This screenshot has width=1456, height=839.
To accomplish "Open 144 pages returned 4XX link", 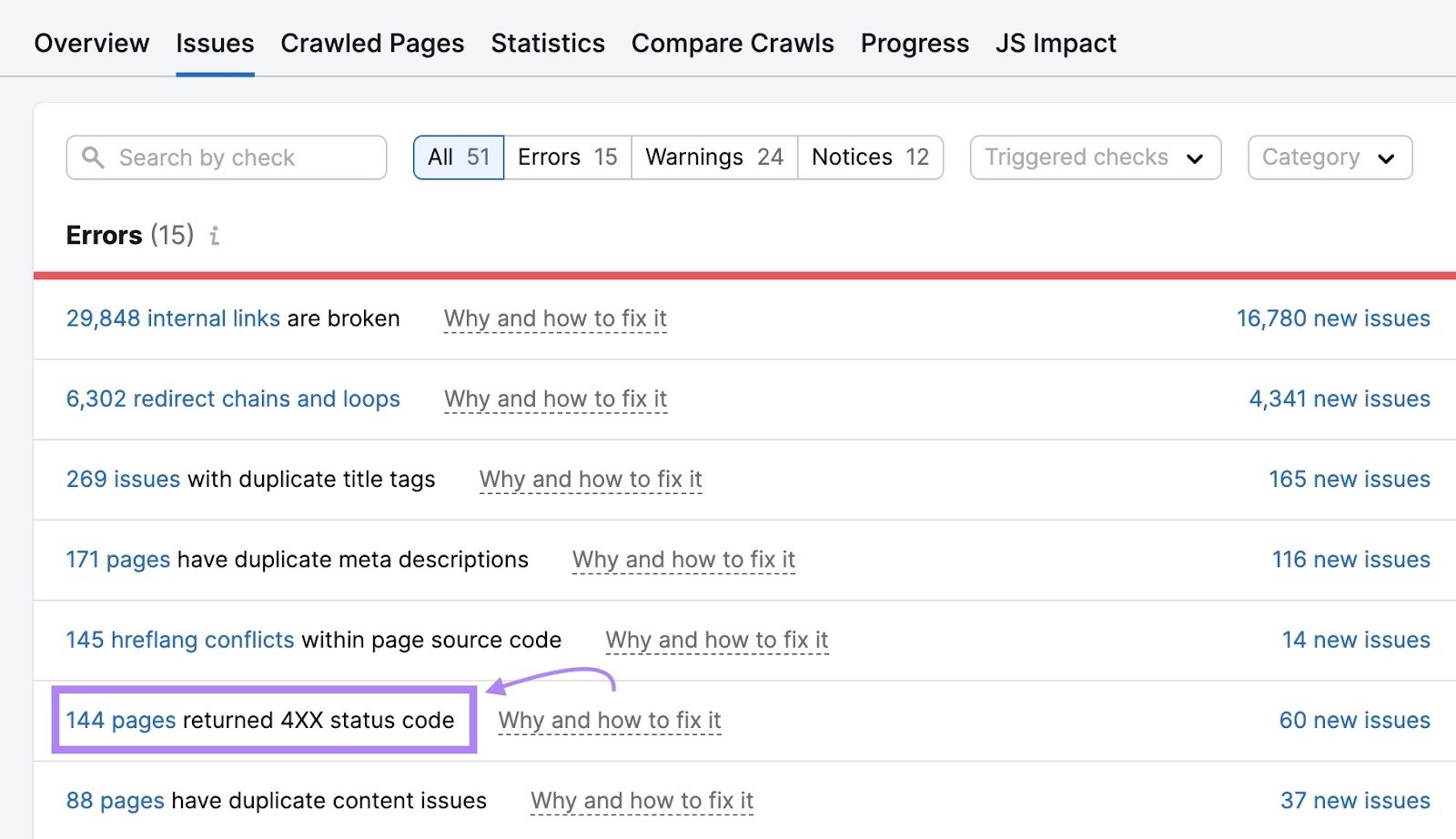I will [x=121, y=720].
